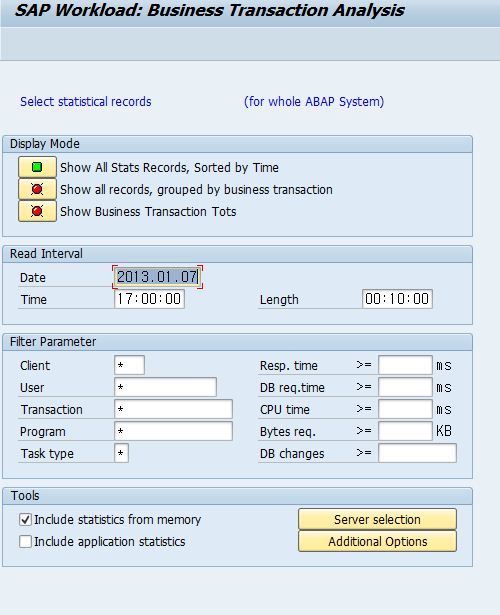The width and height of the screenshot is (500, 615).
Task: Click 'SAP Workload: Business Transaction Analysis' title
Action: click(x=209, y=10)
